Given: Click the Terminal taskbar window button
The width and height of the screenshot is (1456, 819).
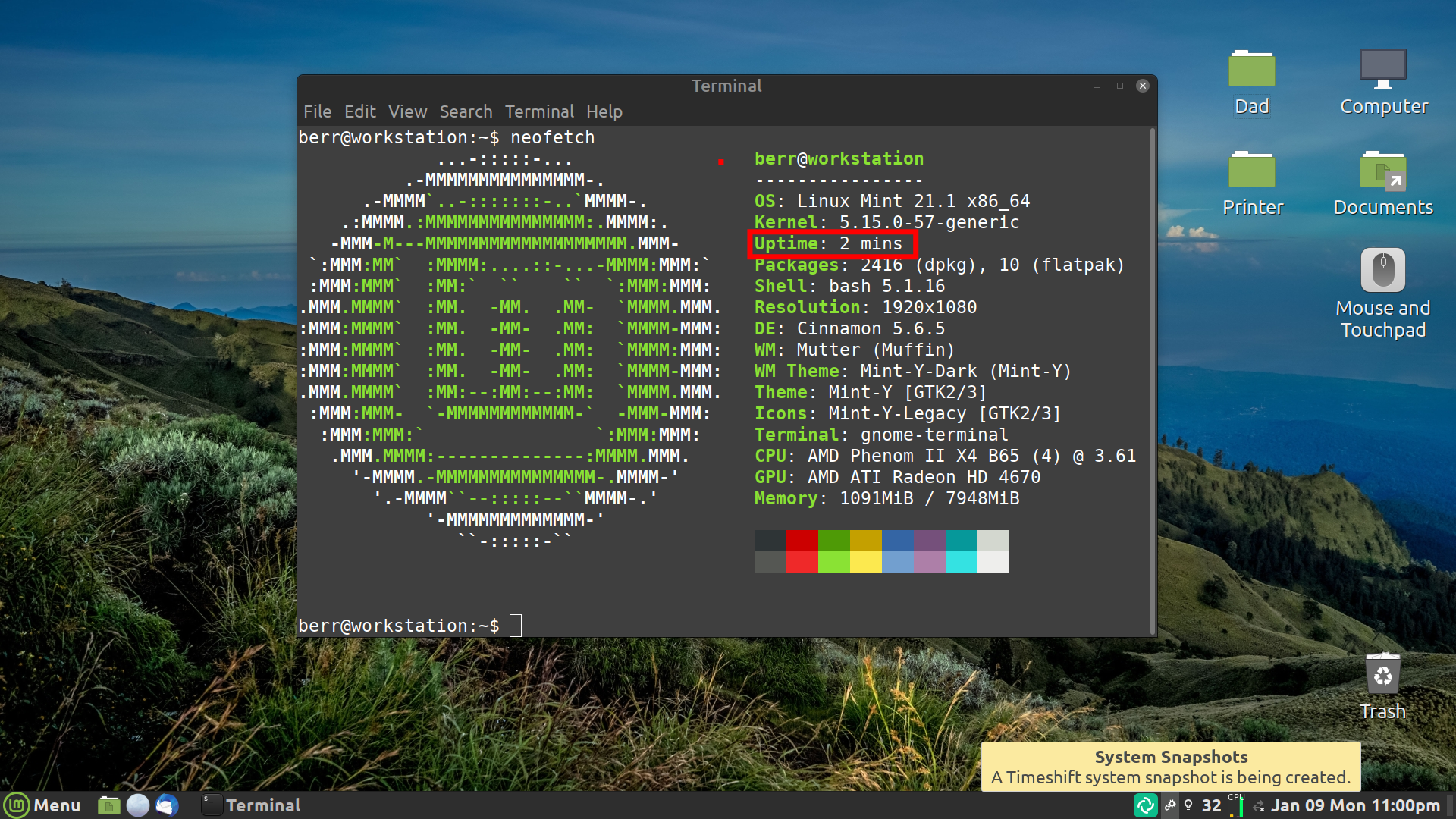Looking at the screenshot, I should coord(252,805).
